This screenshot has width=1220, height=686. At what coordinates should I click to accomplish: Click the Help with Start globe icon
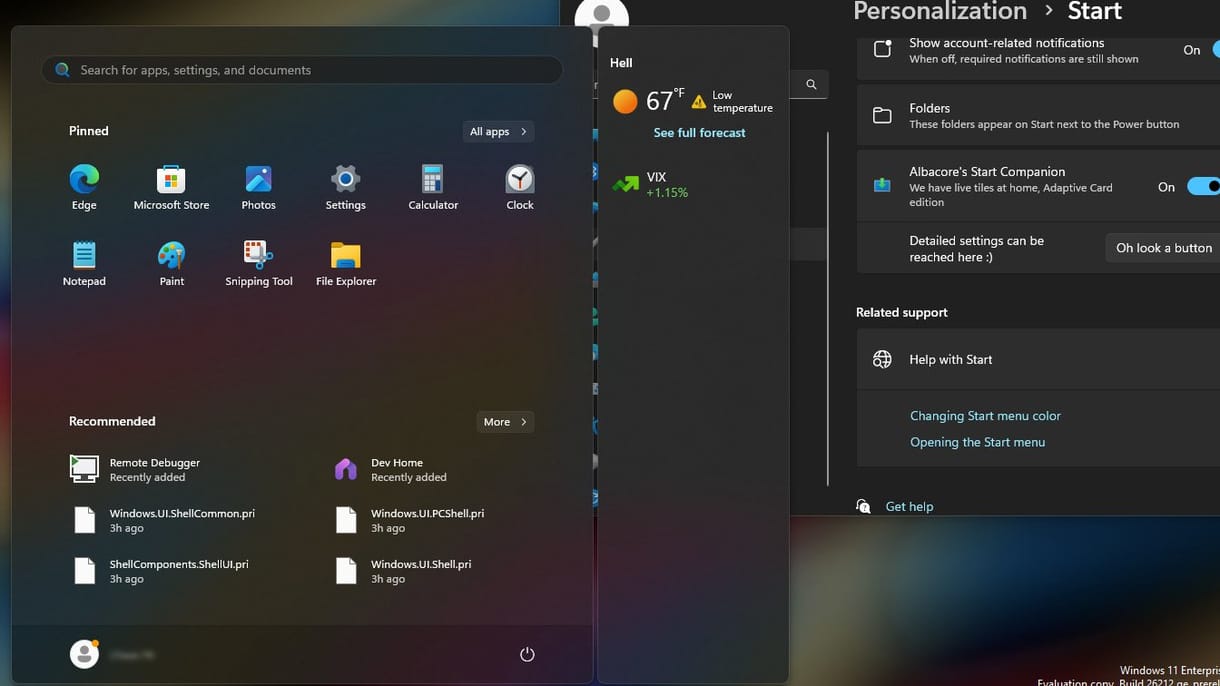pos(882,360)
